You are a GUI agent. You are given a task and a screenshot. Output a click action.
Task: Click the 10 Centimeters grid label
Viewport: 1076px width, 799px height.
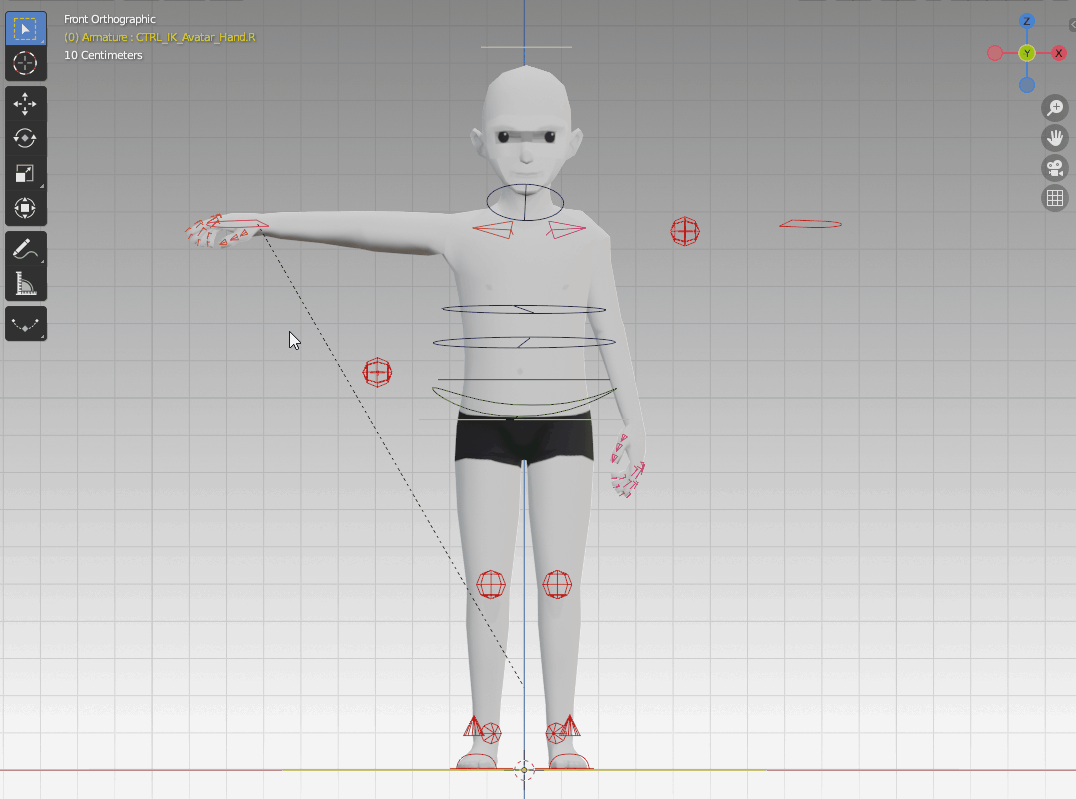(103, 55)
